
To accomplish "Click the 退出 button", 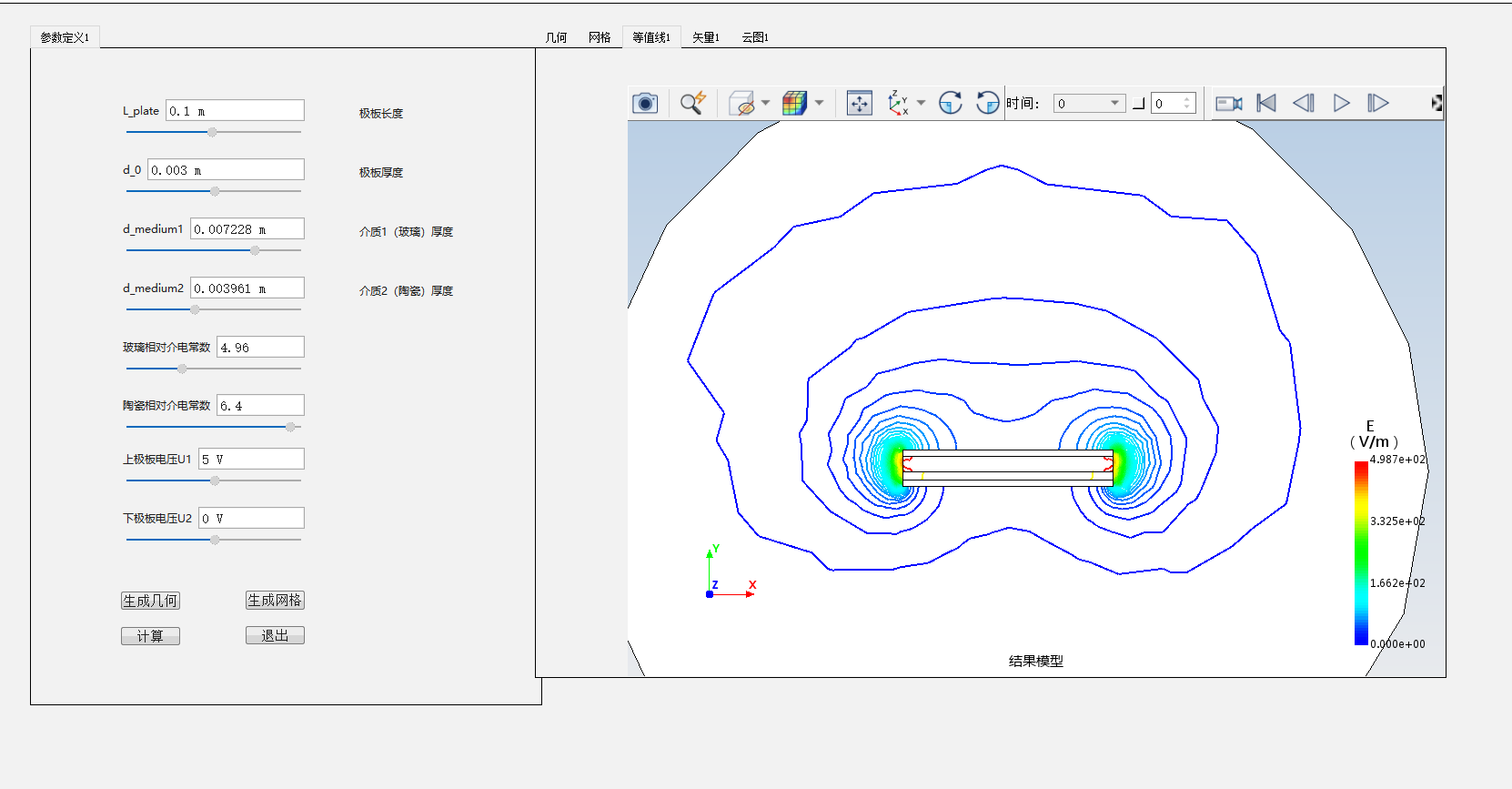I will (275, 636).
